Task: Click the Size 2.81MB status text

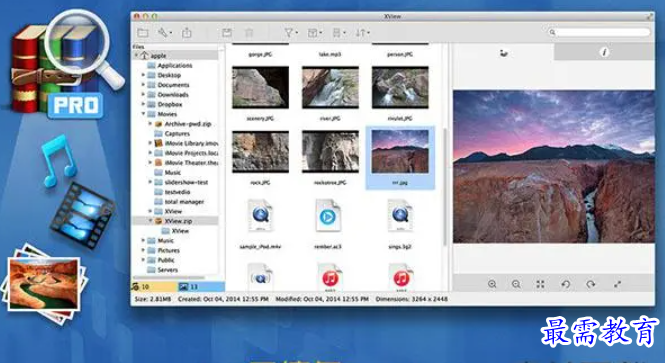Action: coord(153,299)
